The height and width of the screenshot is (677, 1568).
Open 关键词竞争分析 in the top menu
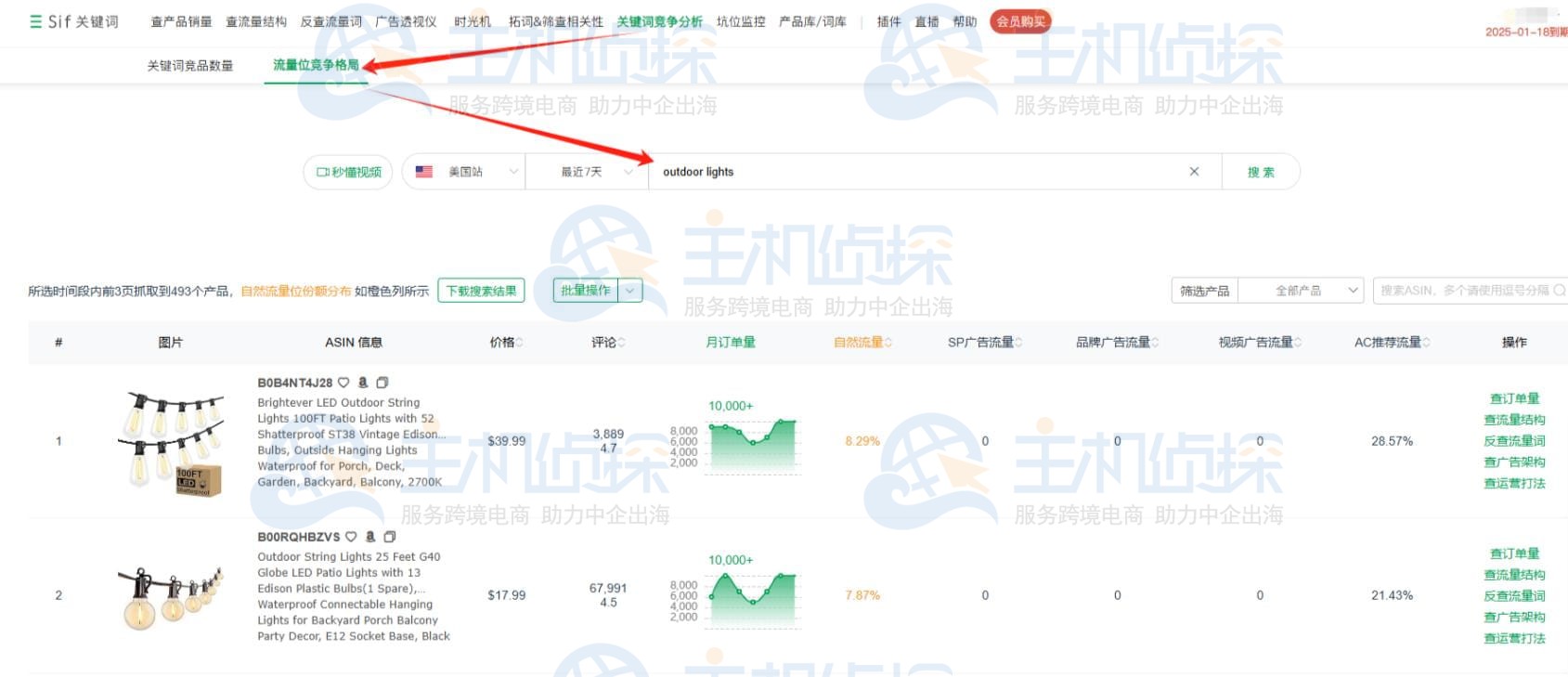[659, 21]
